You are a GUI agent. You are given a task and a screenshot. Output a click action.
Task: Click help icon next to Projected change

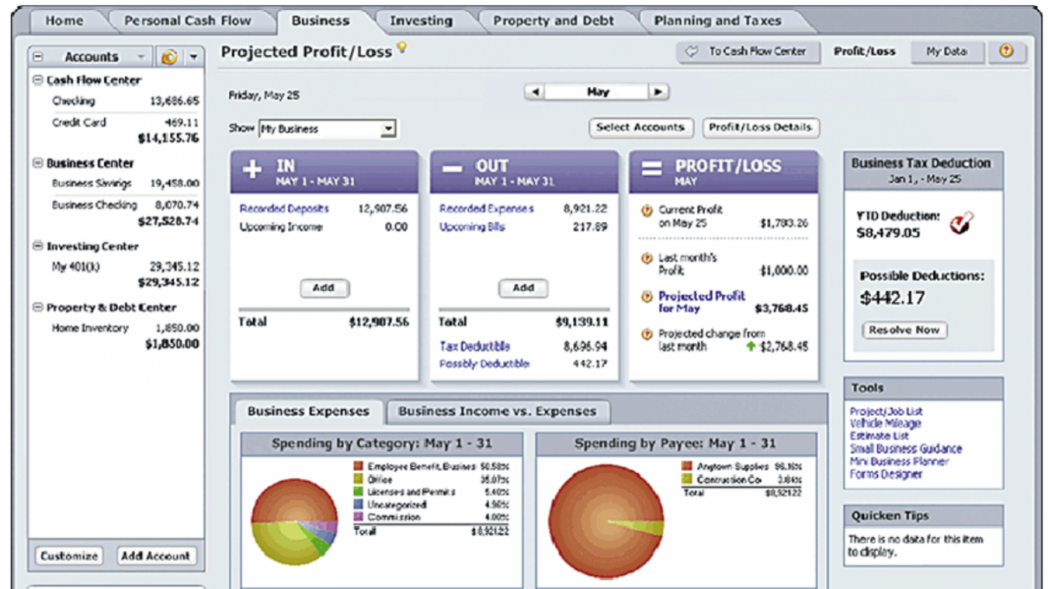(x=646, y=335)
